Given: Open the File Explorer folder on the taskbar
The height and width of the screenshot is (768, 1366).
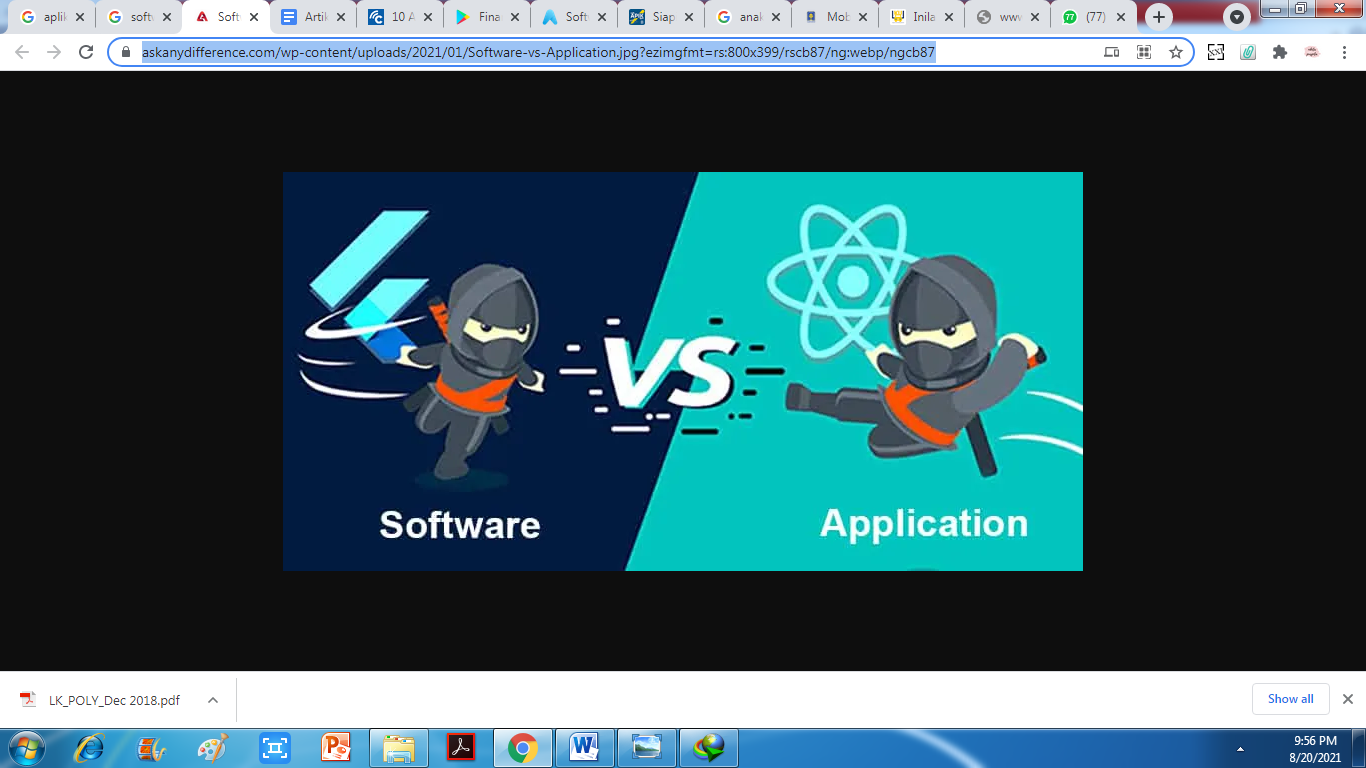Looking at the screenshot, I should tap(399, 748).
